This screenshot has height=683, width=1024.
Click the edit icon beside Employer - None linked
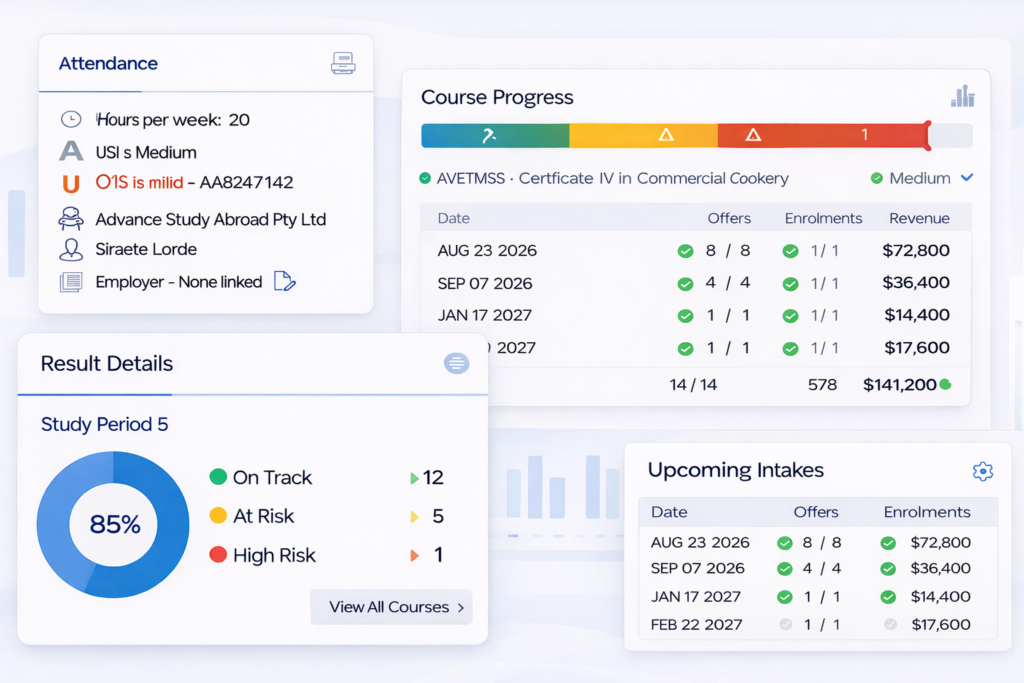pos(284,282)
